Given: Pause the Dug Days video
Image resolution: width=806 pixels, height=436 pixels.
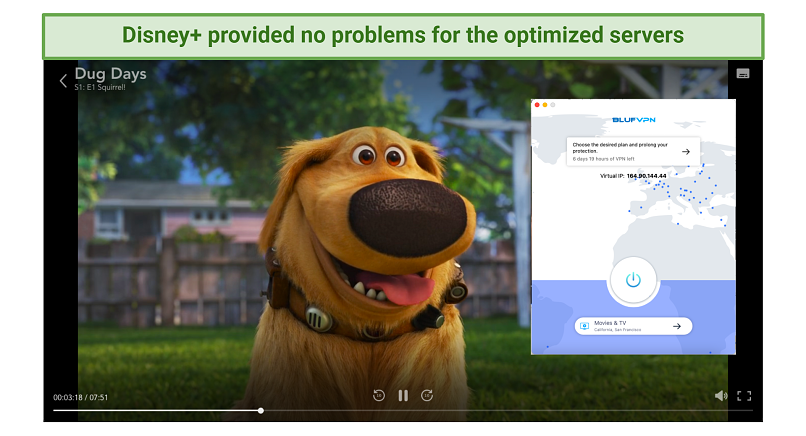Looking at the screenshot, I should point(403,395).
